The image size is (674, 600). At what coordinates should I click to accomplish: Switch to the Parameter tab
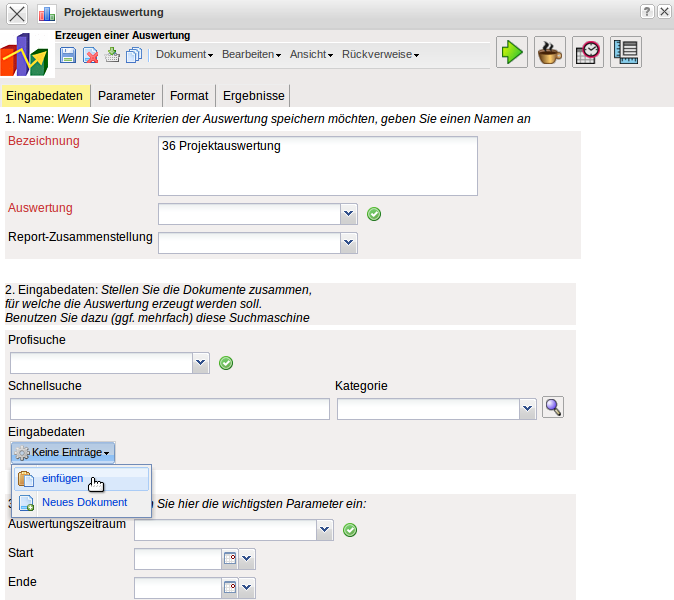[126, 96]
